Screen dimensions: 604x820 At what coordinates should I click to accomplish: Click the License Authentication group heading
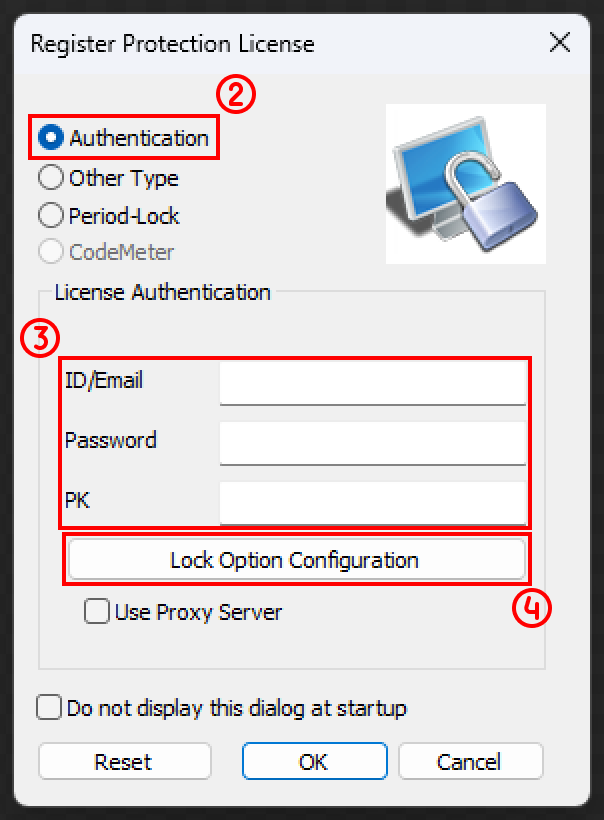click(x=163, y=292)
